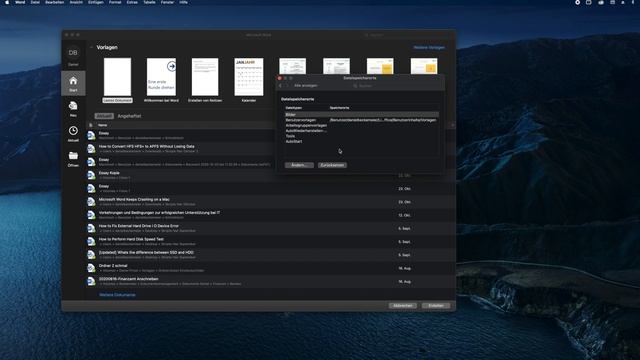Collapse the Vorlagen section chevron
640x360 pixels.
point(91,47)
